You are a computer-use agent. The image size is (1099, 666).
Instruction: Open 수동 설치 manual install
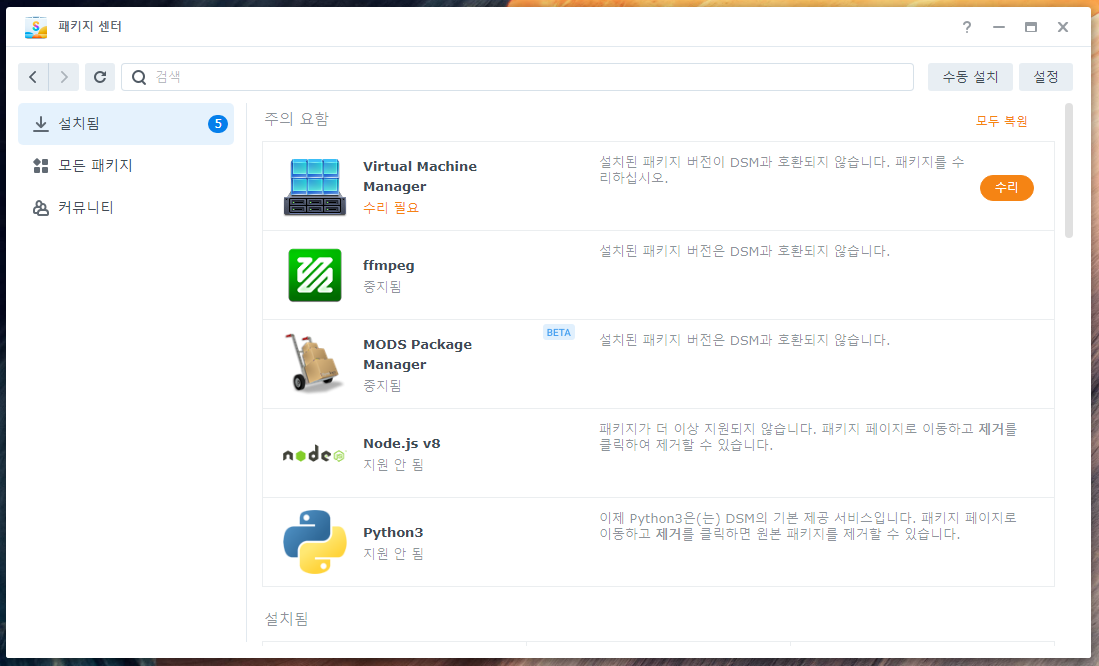[970, 77]
